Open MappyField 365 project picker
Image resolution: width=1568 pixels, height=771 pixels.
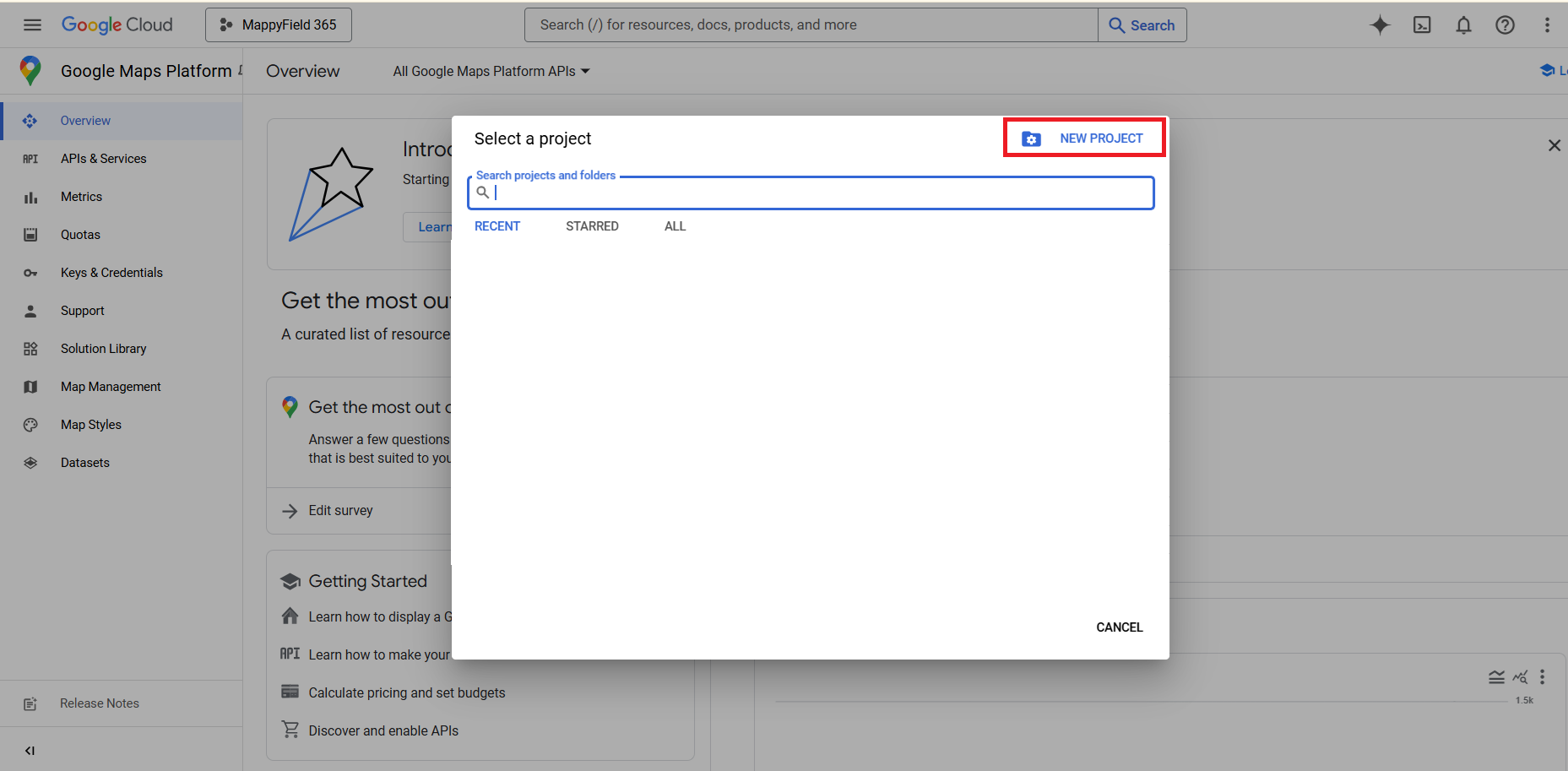point(279,25)
